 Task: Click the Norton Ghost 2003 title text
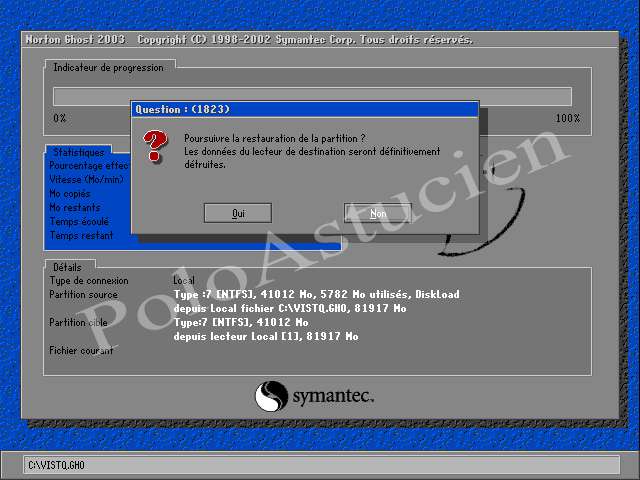(75, 40)
